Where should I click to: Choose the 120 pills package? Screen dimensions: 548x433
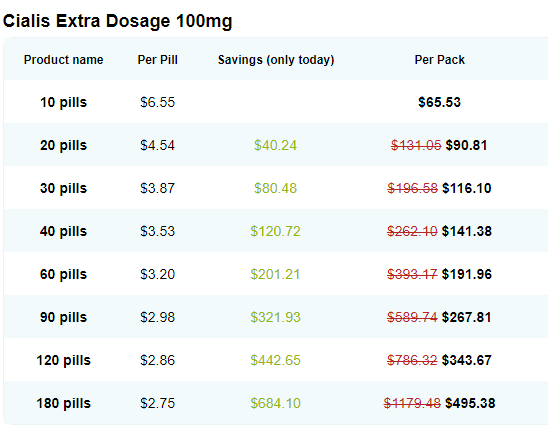(x=63, y=360)
